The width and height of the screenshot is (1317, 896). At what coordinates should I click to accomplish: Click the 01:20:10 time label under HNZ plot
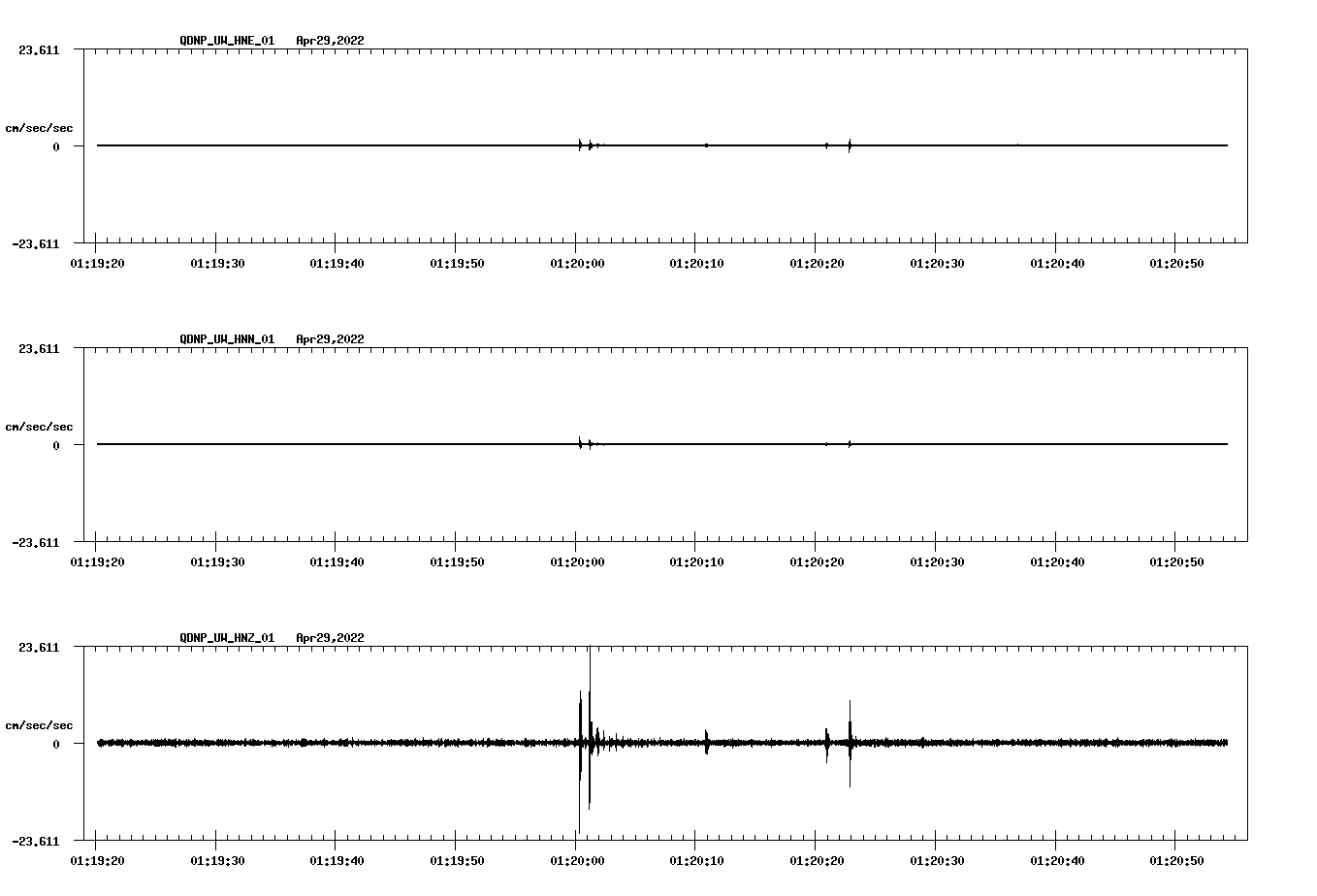696,860
